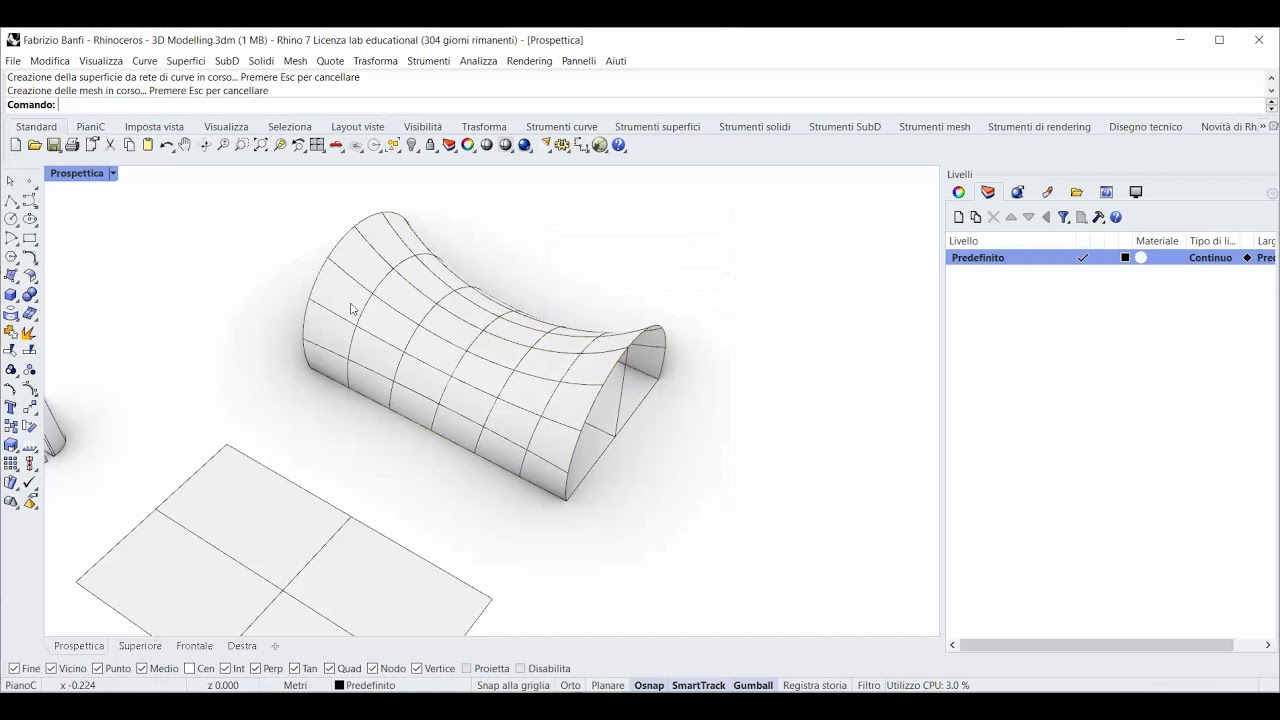Open a file with the folder icon

click(34, 145)
